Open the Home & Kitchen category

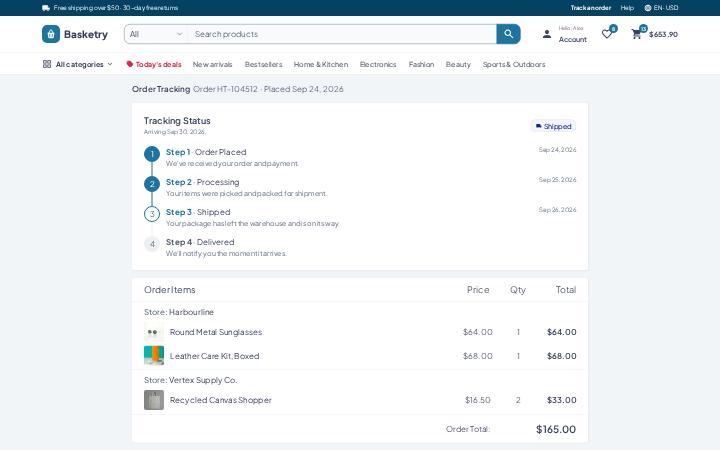(321, 64)
